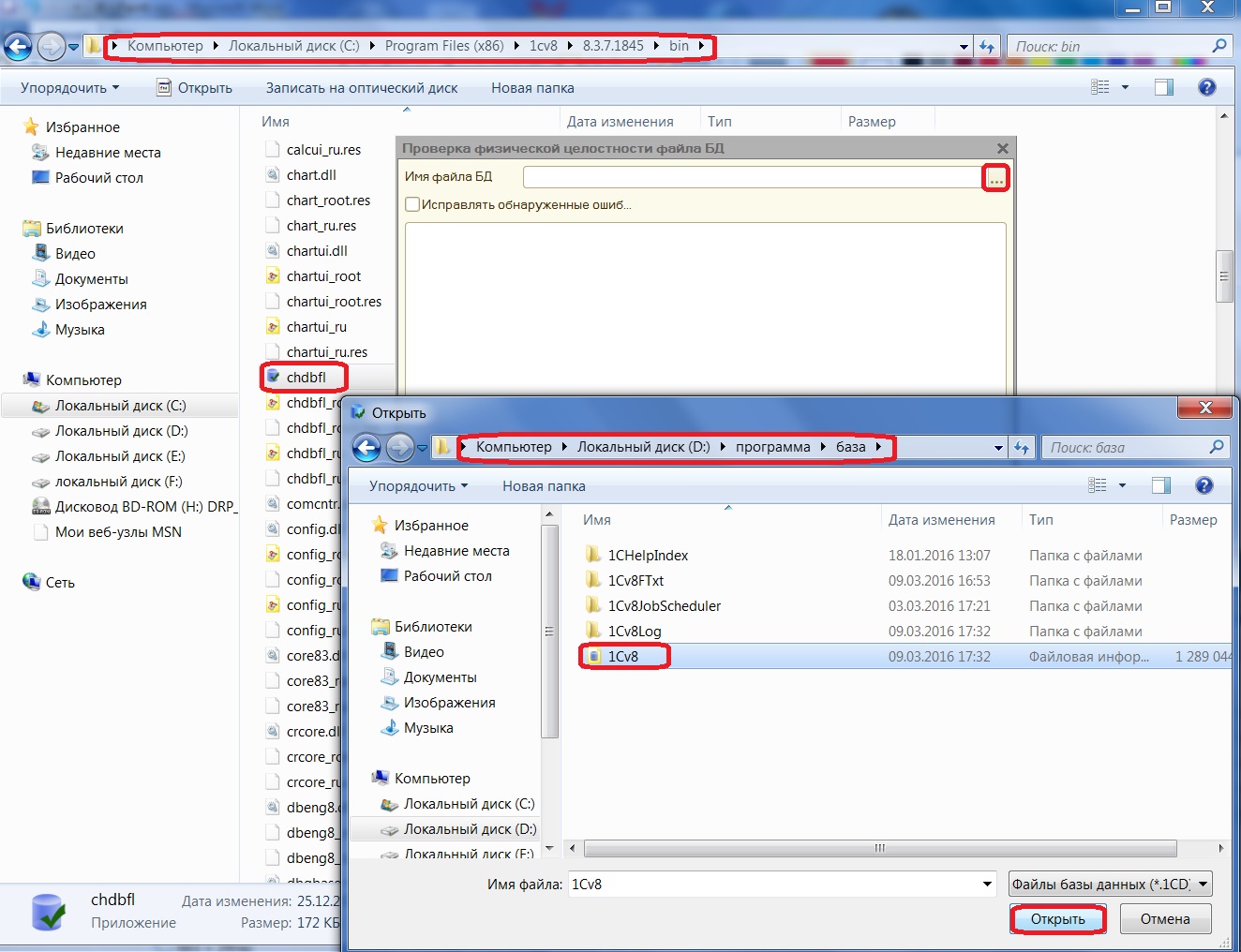
Task: Expand view options arrow in Open dialog
Action: [x=1122, y=485]
